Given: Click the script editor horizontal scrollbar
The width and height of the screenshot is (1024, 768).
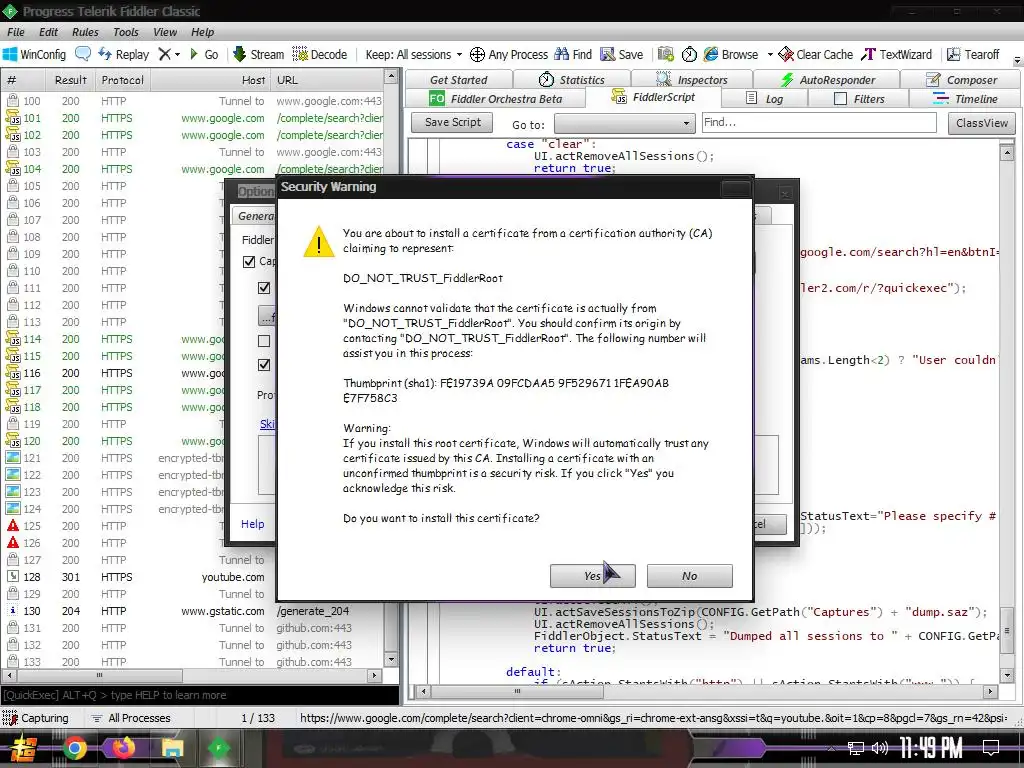Looking at the screenshot, I should point(707,691).
